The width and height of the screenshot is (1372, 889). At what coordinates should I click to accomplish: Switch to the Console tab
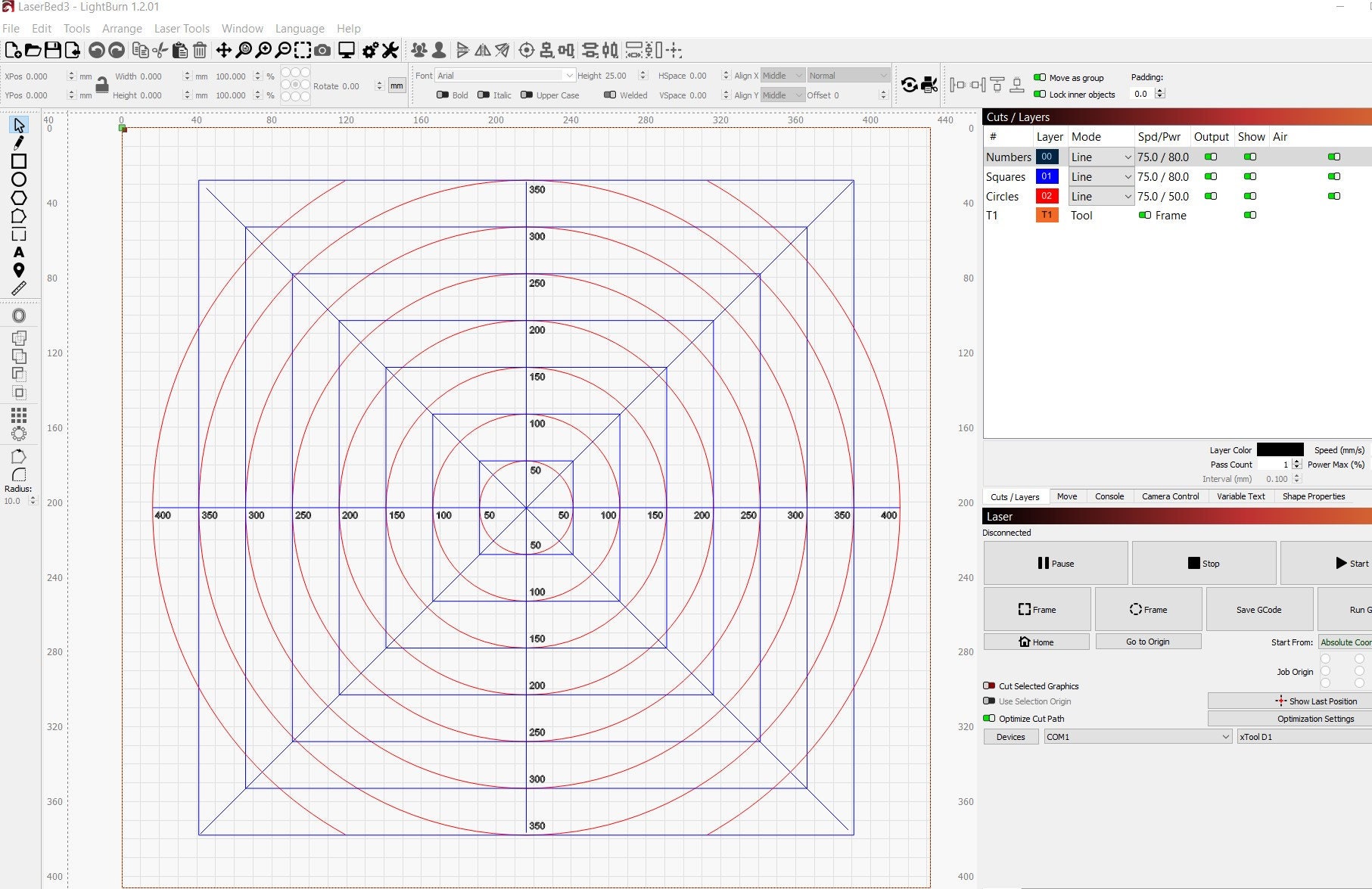[1109, 496]
